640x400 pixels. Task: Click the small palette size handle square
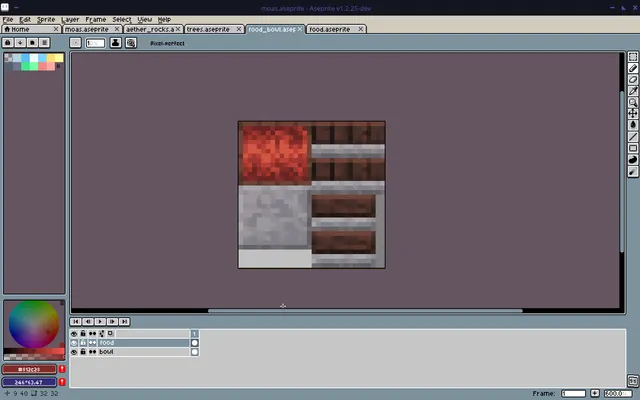(58, 66)
